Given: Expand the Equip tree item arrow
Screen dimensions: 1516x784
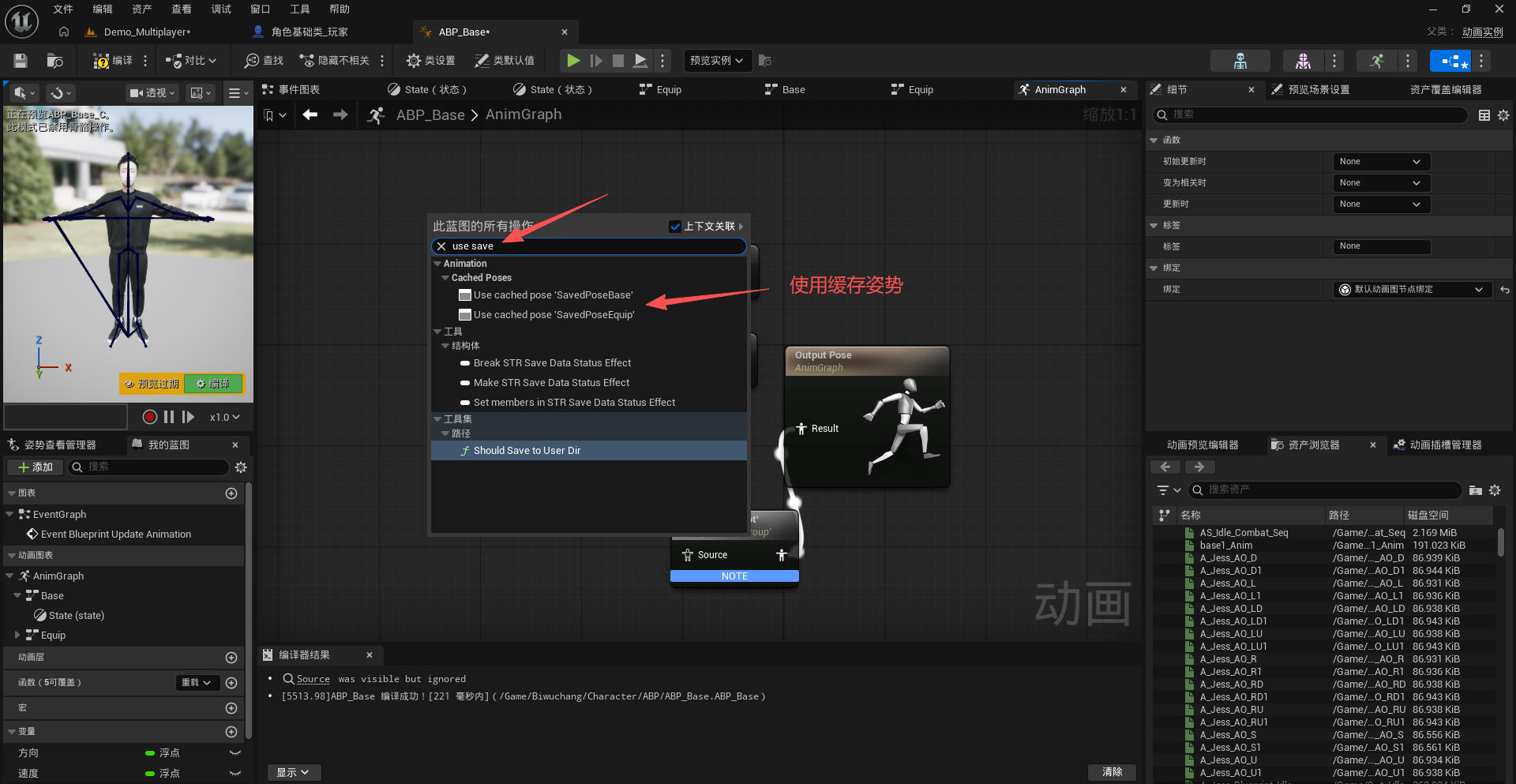Looking at the screenshot, I should (17, 635).
